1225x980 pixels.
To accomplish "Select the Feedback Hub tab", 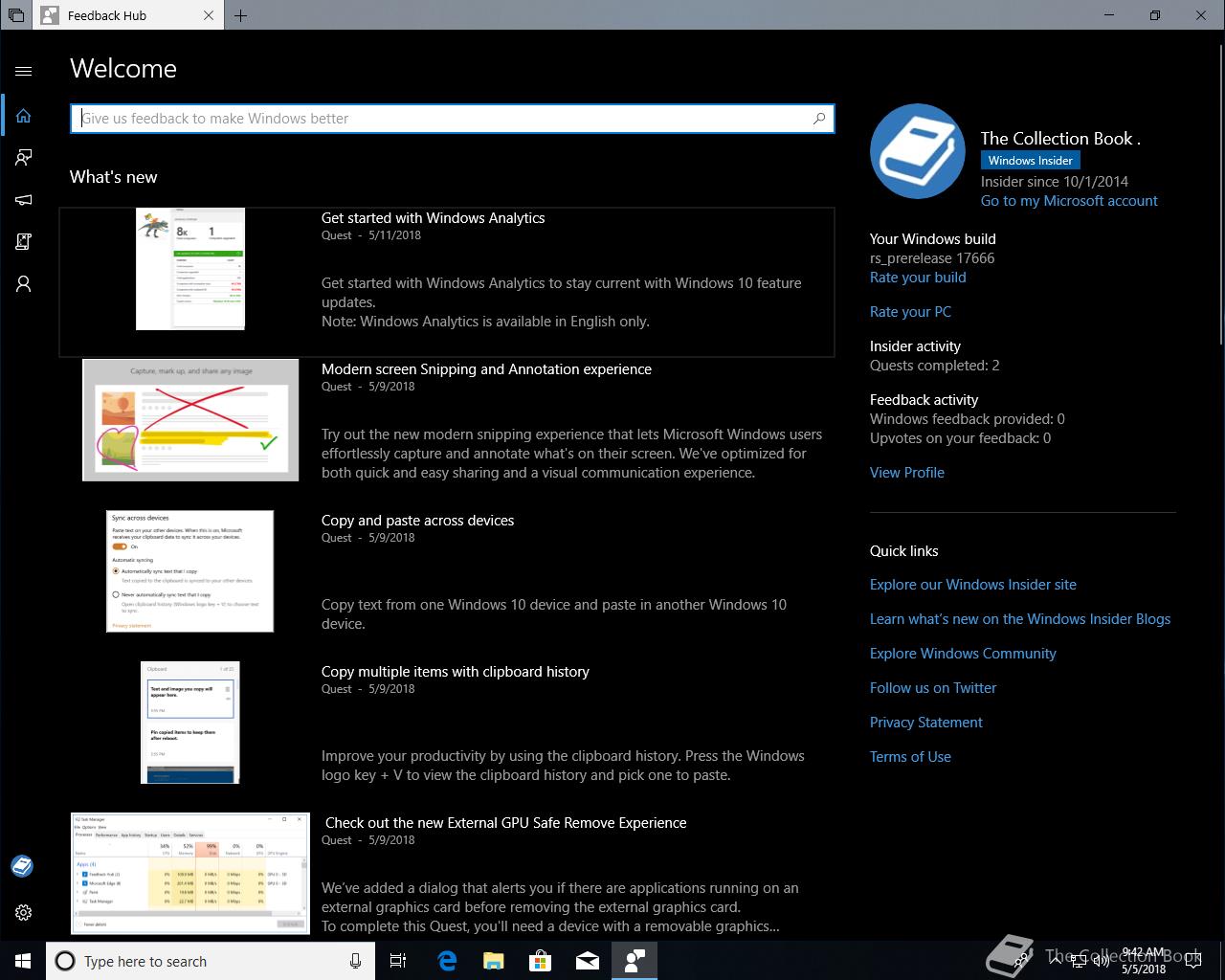I will click(x=128, y=15).
